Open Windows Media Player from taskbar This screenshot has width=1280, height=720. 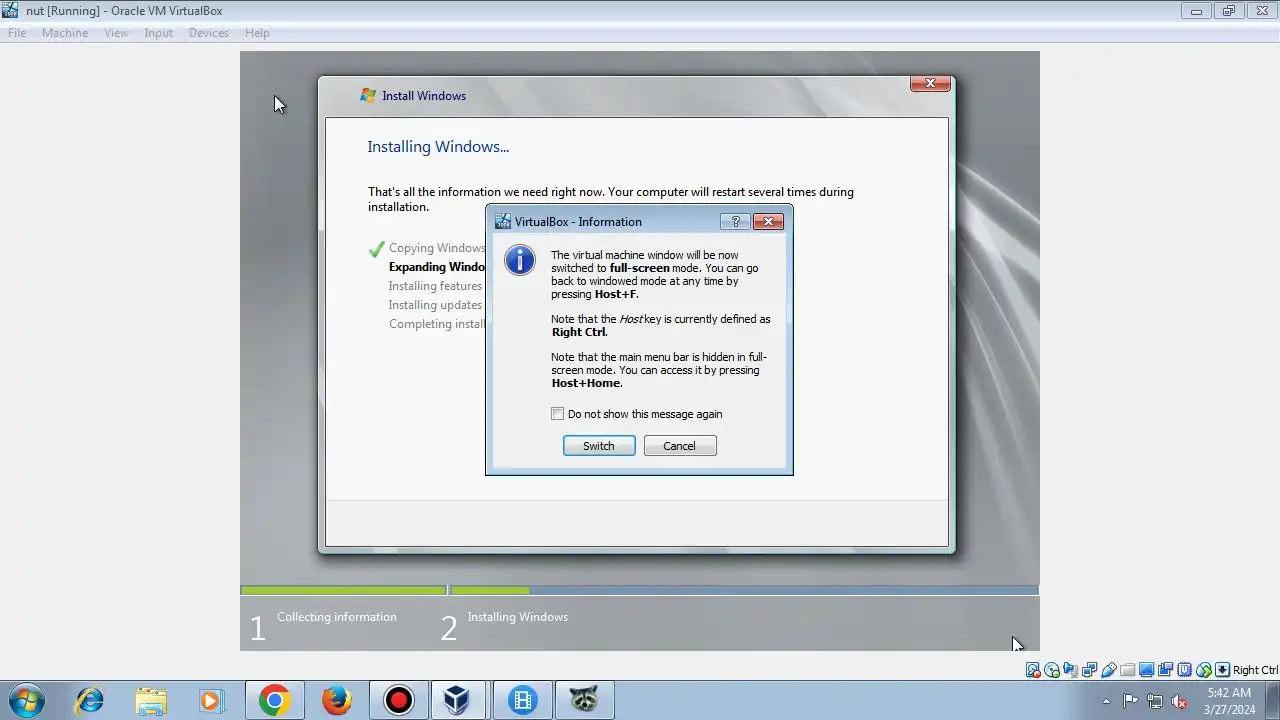(212, 700)
